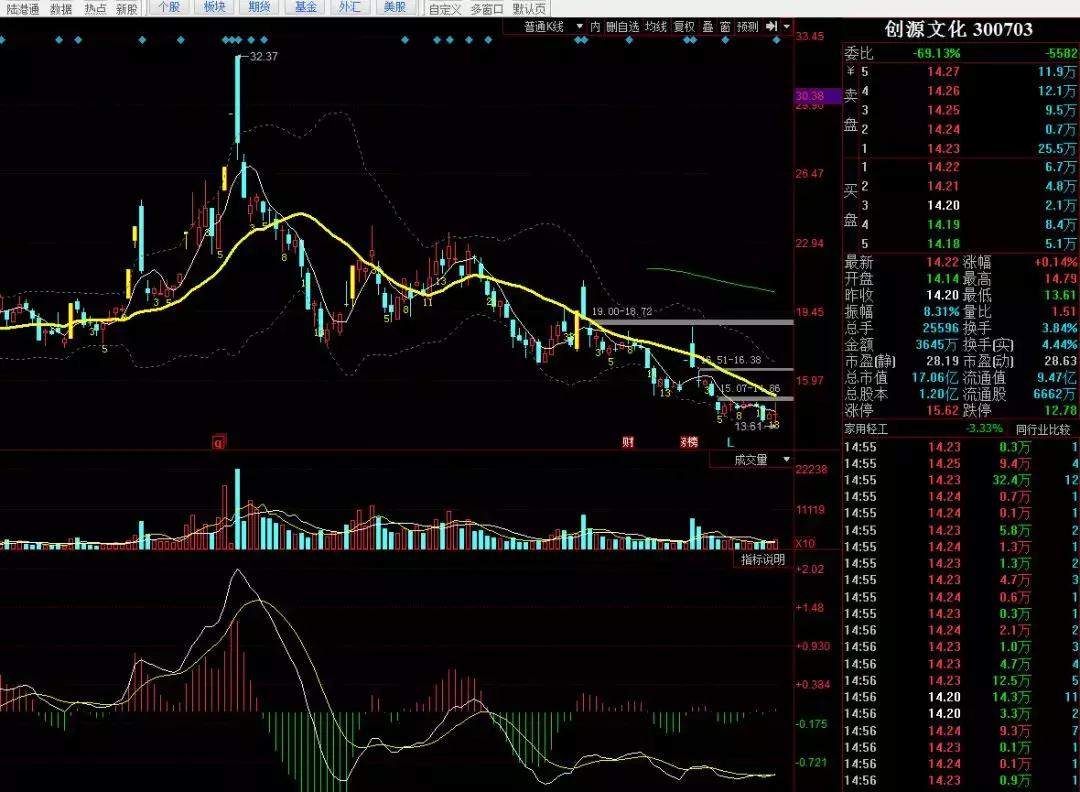
Task: Click the 创源文化 300703 stock title
Action: pos(960,29)
